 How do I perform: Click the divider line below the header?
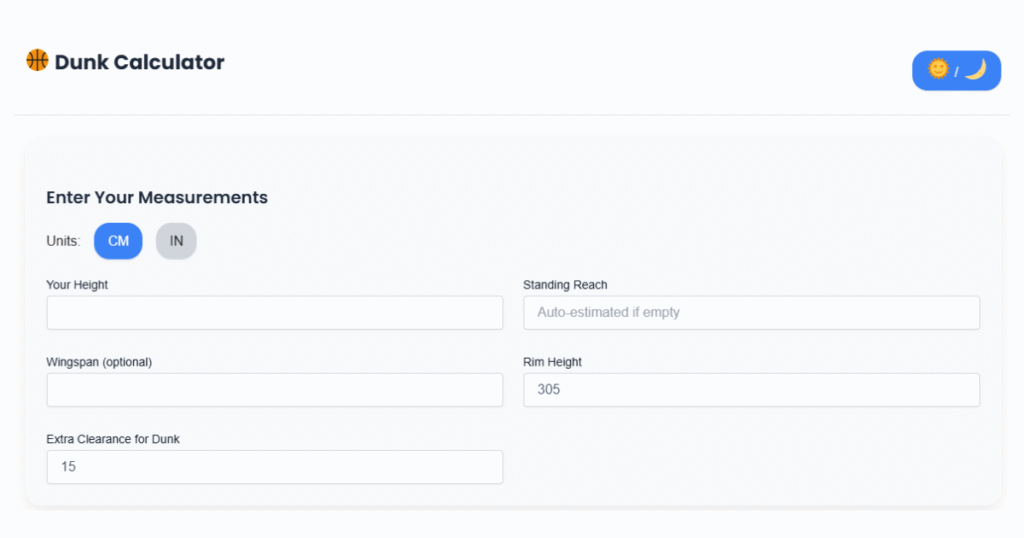point(512,115)
